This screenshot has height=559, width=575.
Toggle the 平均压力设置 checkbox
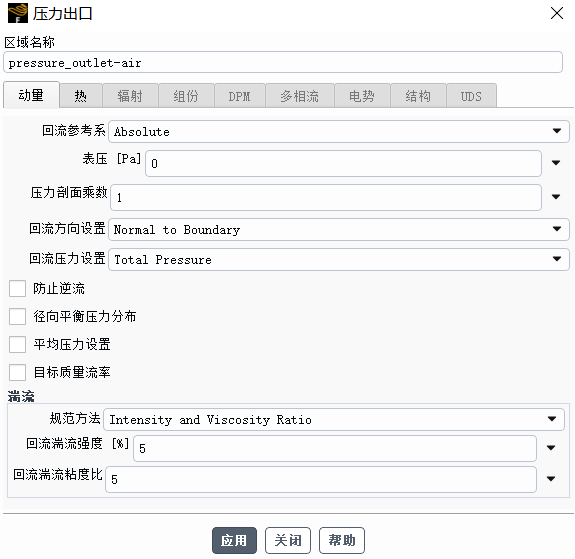click(x=17, y=344)
